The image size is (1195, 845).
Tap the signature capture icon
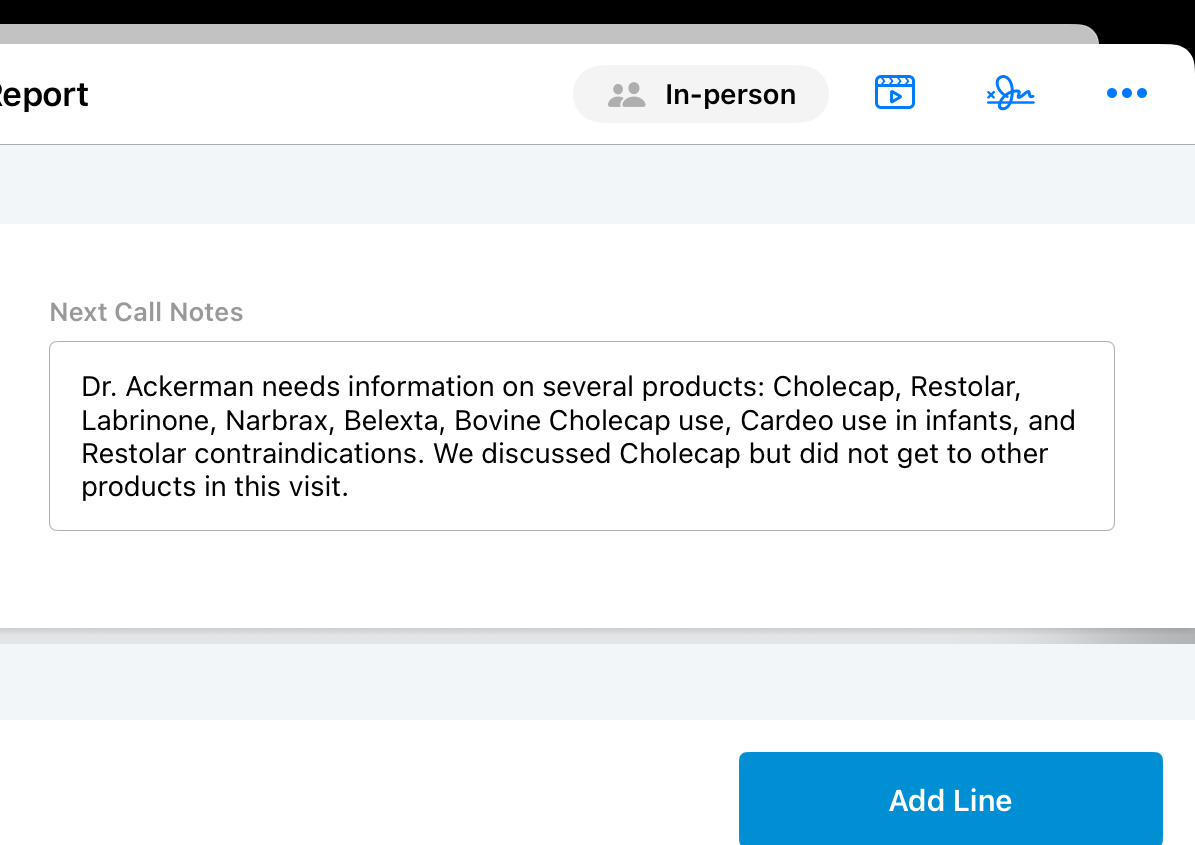[x=1010, y=94]
